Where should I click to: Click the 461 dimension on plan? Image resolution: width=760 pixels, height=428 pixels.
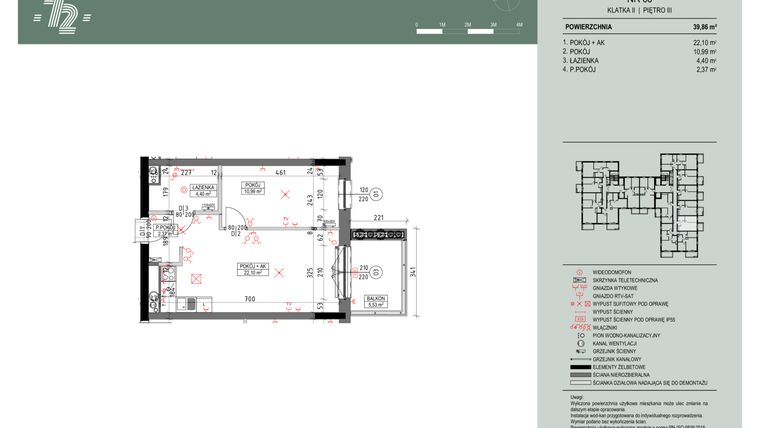point(281,172)
